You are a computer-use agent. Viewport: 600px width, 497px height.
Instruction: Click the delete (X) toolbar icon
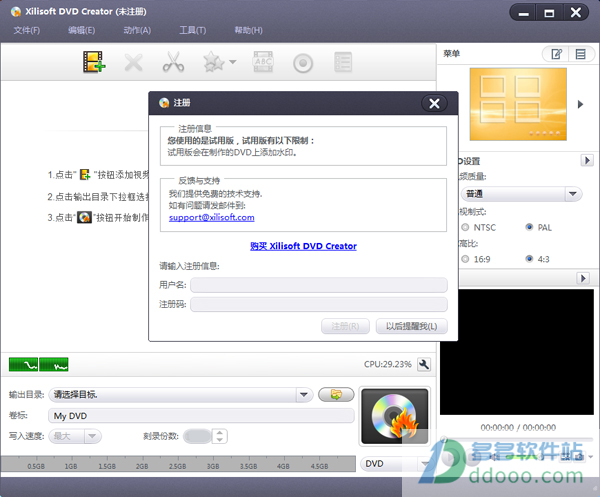click(133, 62)
